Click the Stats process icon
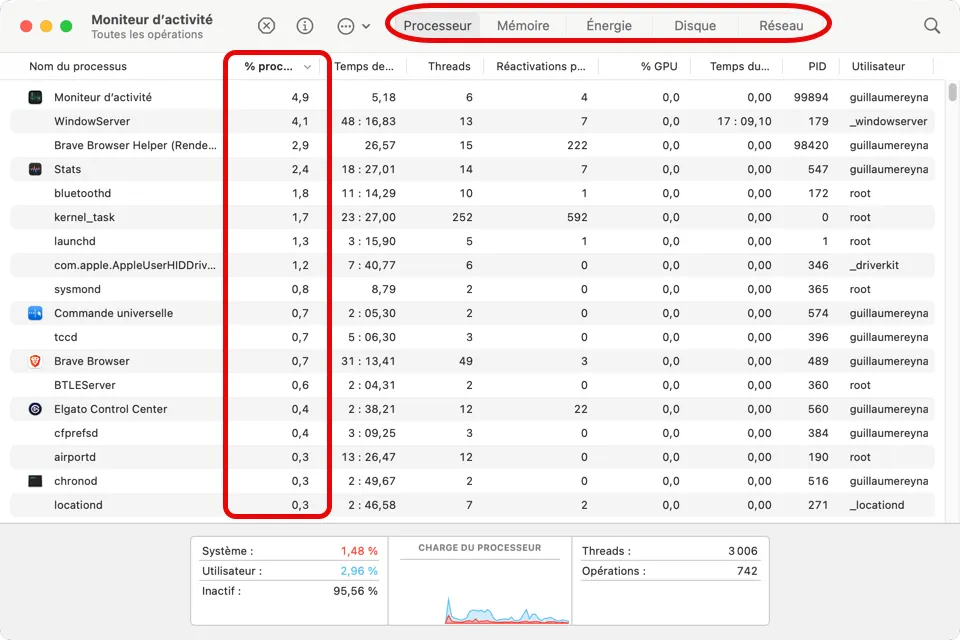This screenshot has height=640, width=960. tap(36, 169)
